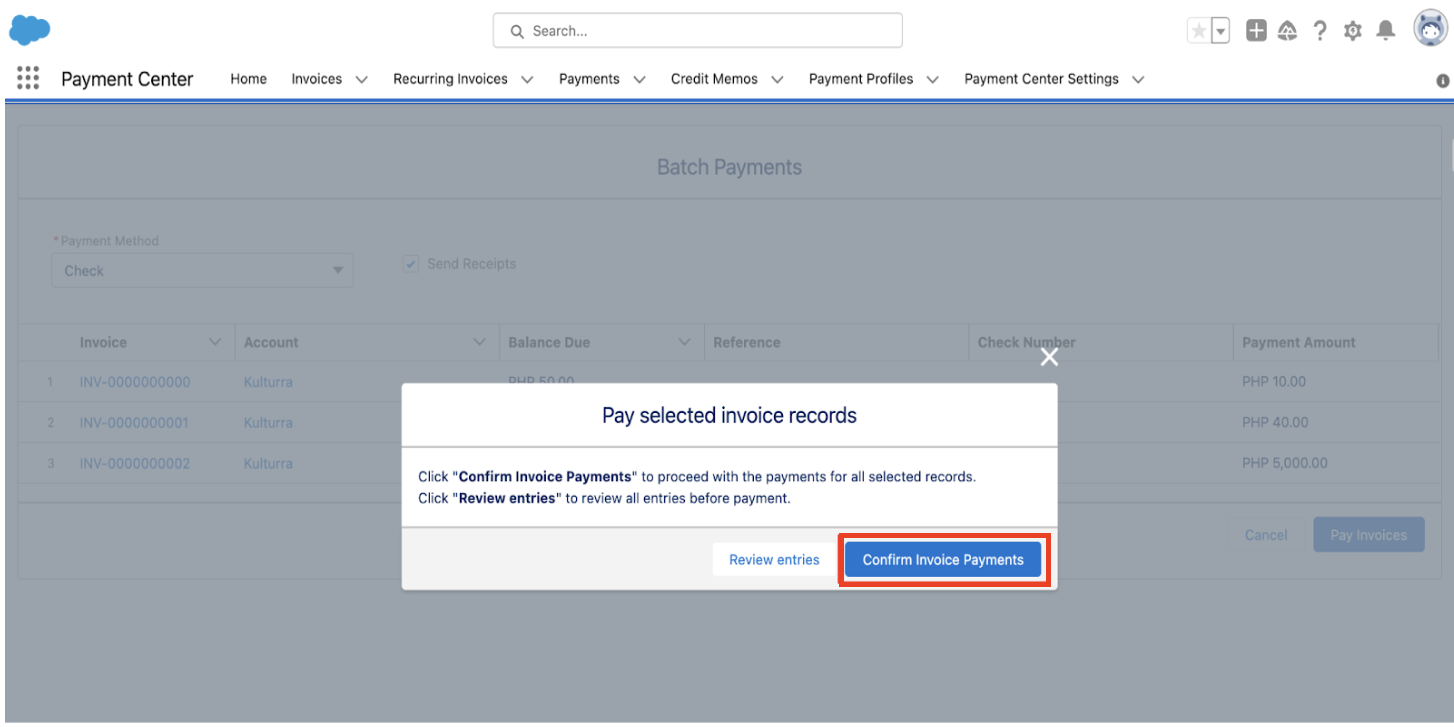The width and height of the screenshot is (1454, 727).
Task: Click into the Search field
Action: 698,31
